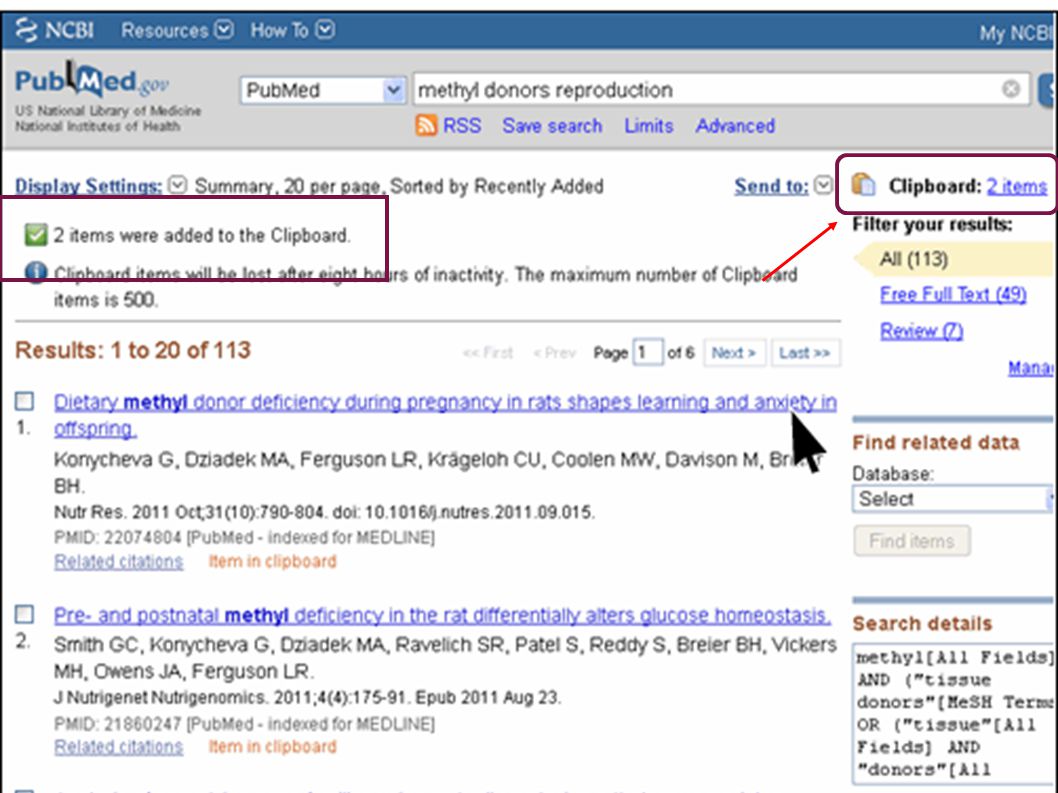Click the PubMed.gov logo
The image size is (1058, 793).
click(x=92, y=81)
